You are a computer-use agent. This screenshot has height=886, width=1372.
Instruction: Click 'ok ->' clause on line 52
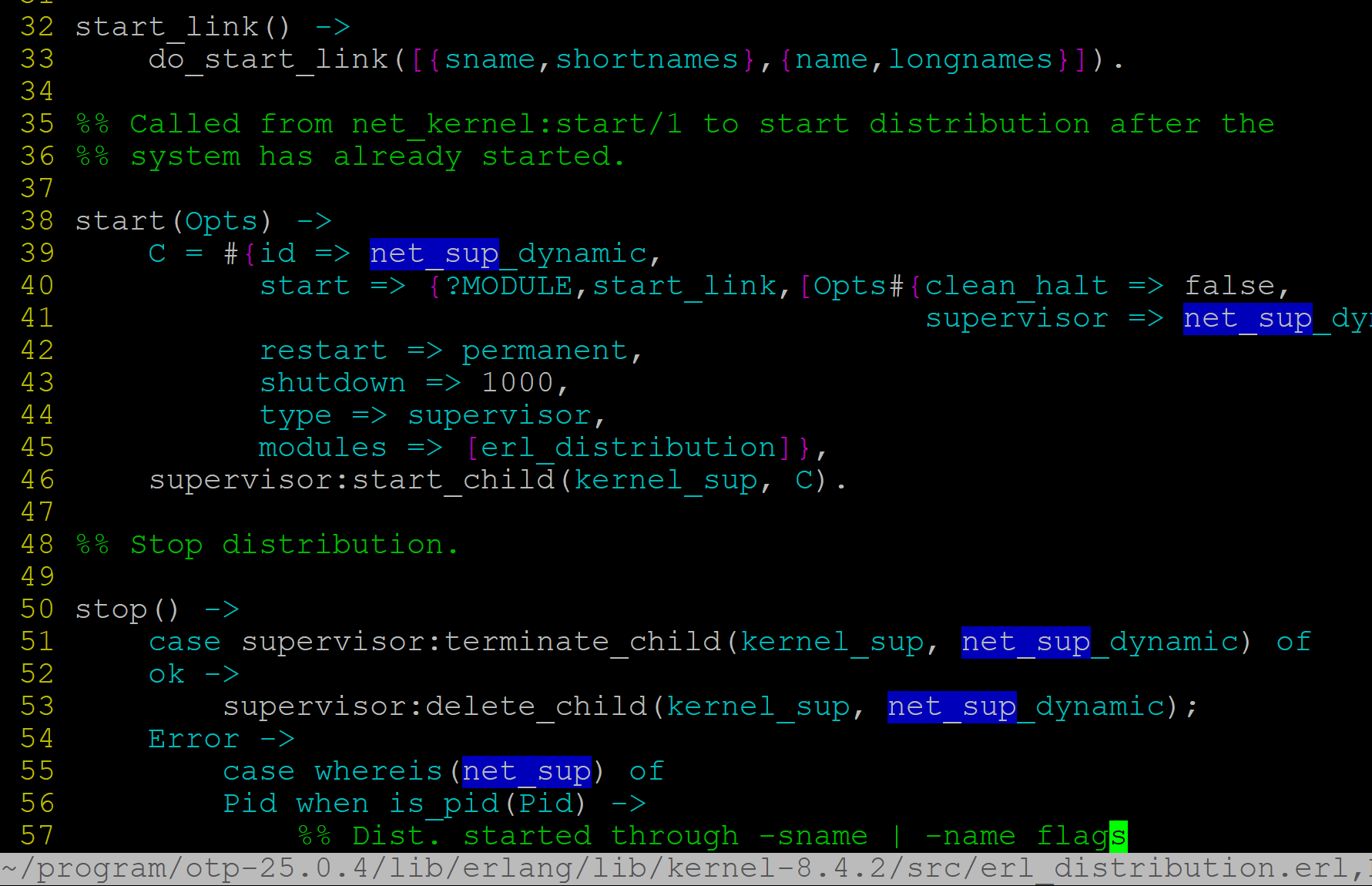[x=194, y=674]
